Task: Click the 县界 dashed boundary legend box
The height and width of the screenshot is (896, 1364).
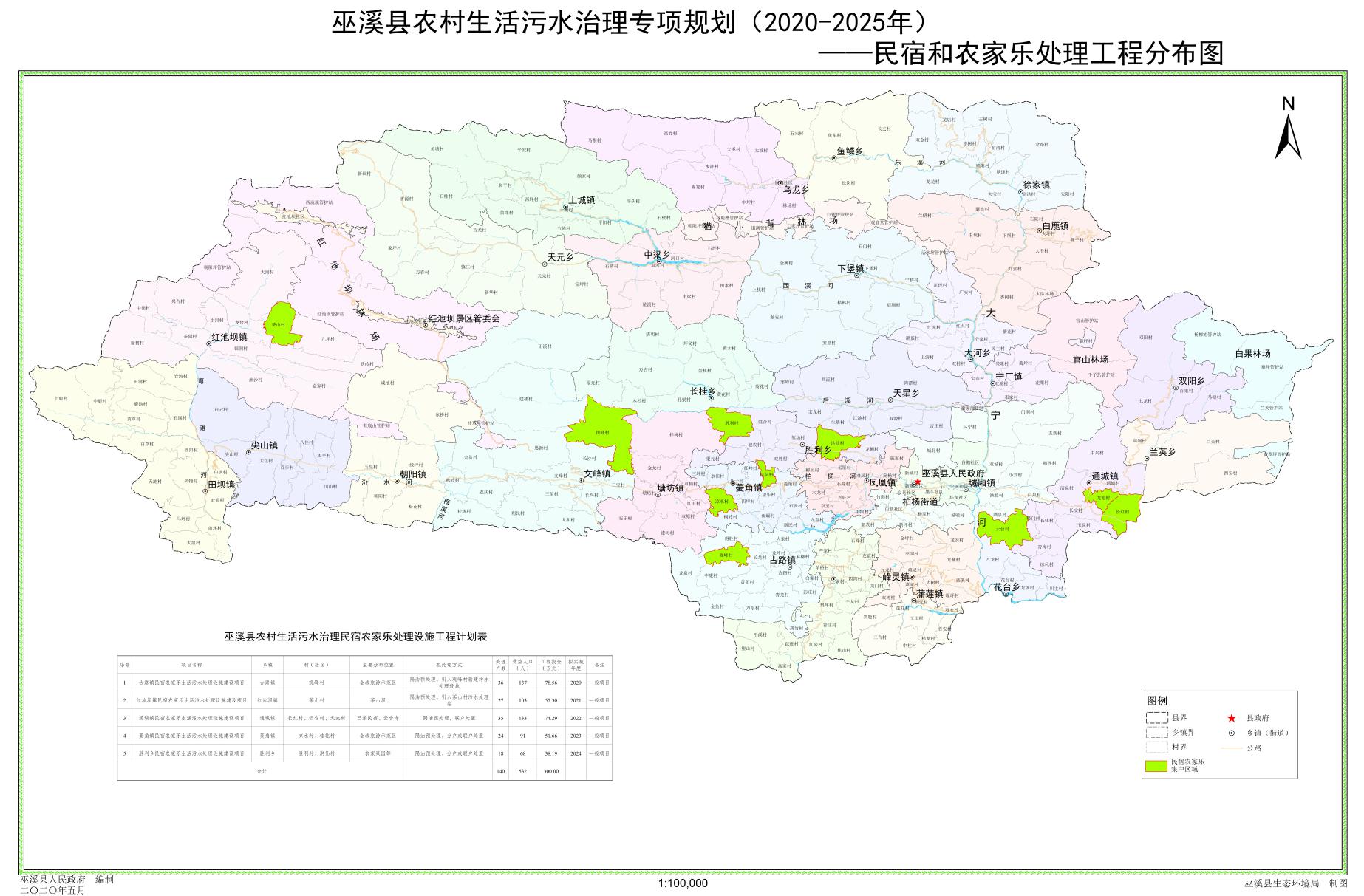Action: (x=1156, y=718)
